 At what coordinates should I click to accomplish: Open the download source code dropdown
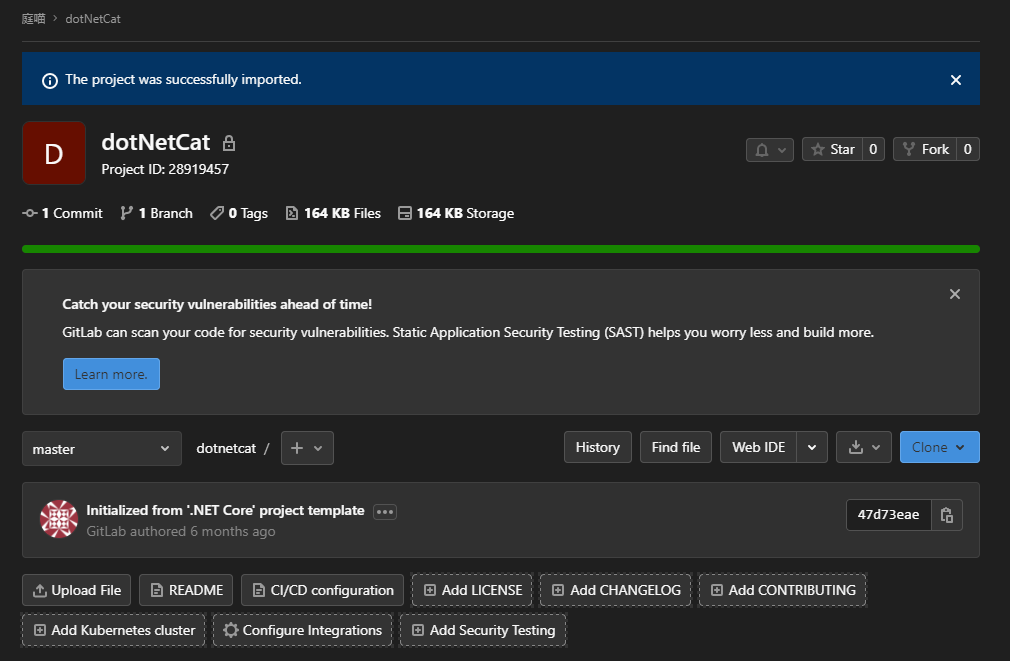click(862, 448)
